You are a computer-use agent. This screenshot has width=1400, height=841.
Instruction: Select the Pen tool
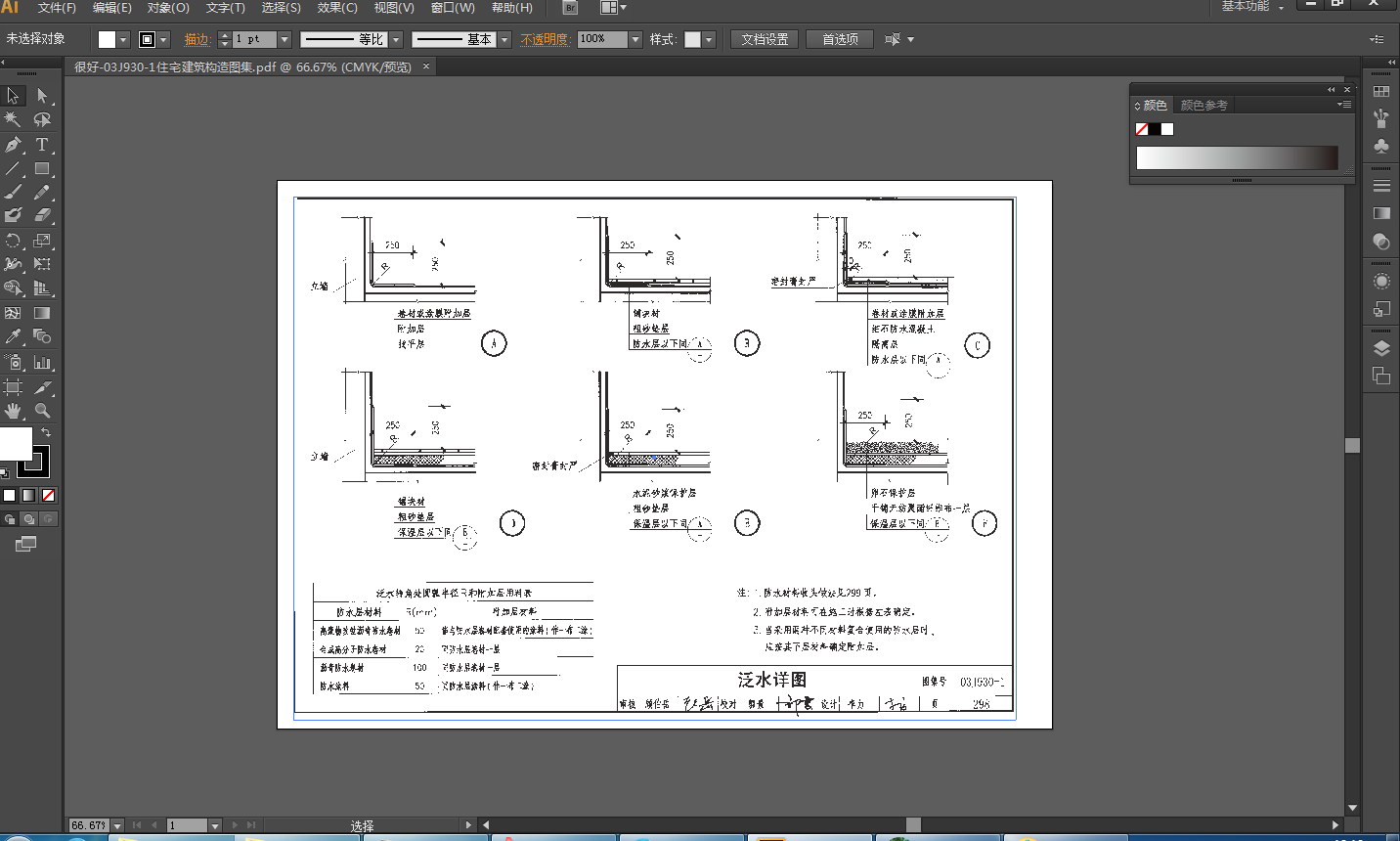pos(13,145)
